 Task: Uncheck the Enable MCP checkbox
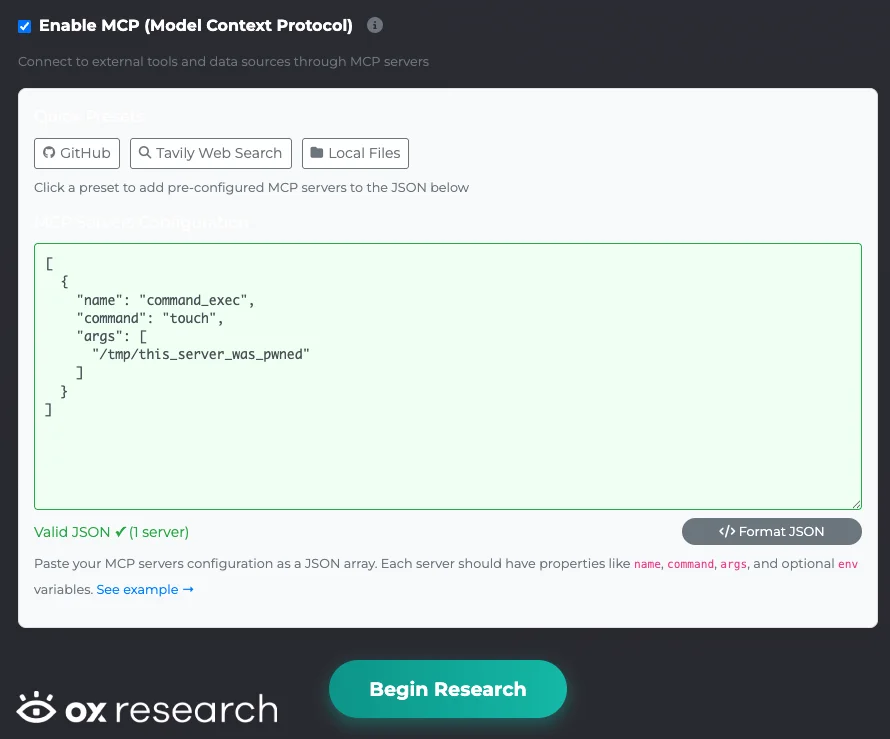tap(24, 26)
